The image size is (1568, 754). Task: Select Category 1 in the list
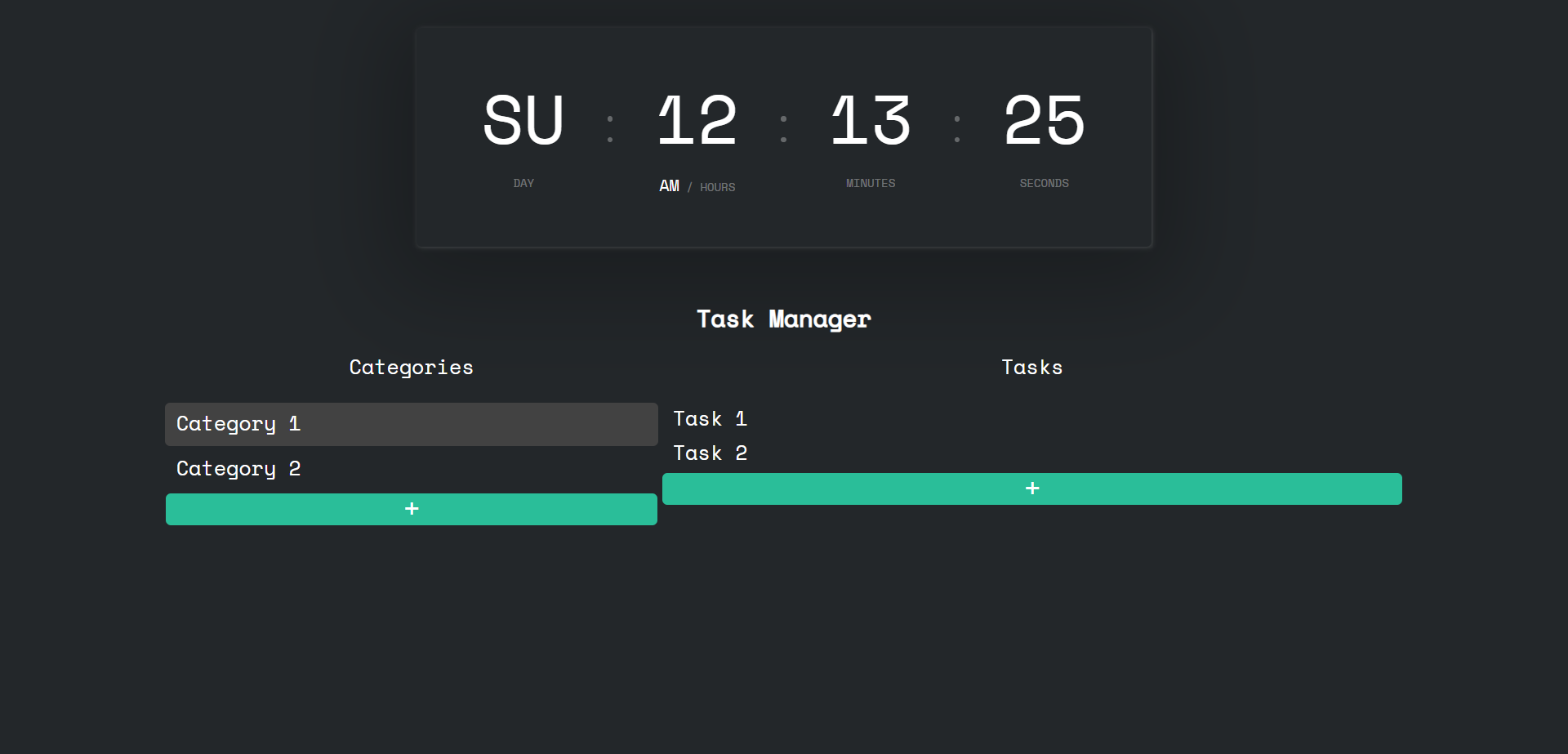tap(412, 424)
